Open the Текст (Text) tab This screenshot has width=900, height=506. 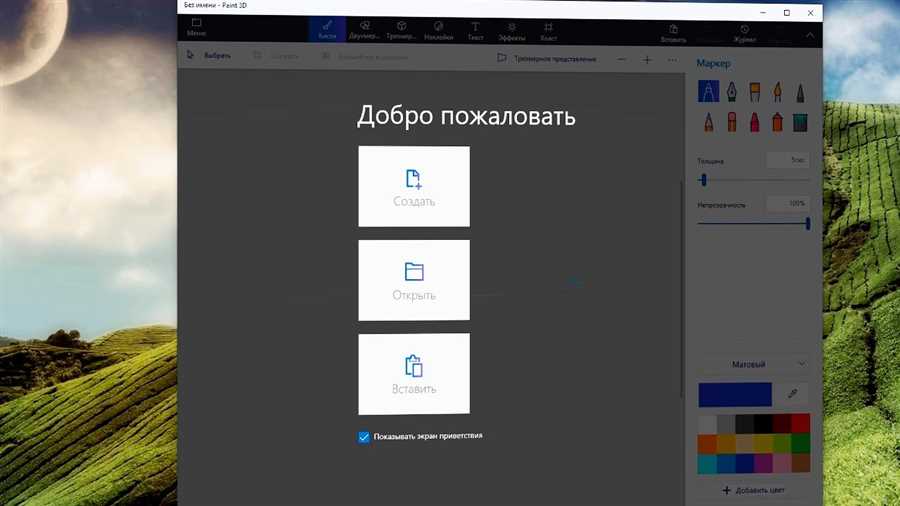pyautogui.click(x=475, y=30)
